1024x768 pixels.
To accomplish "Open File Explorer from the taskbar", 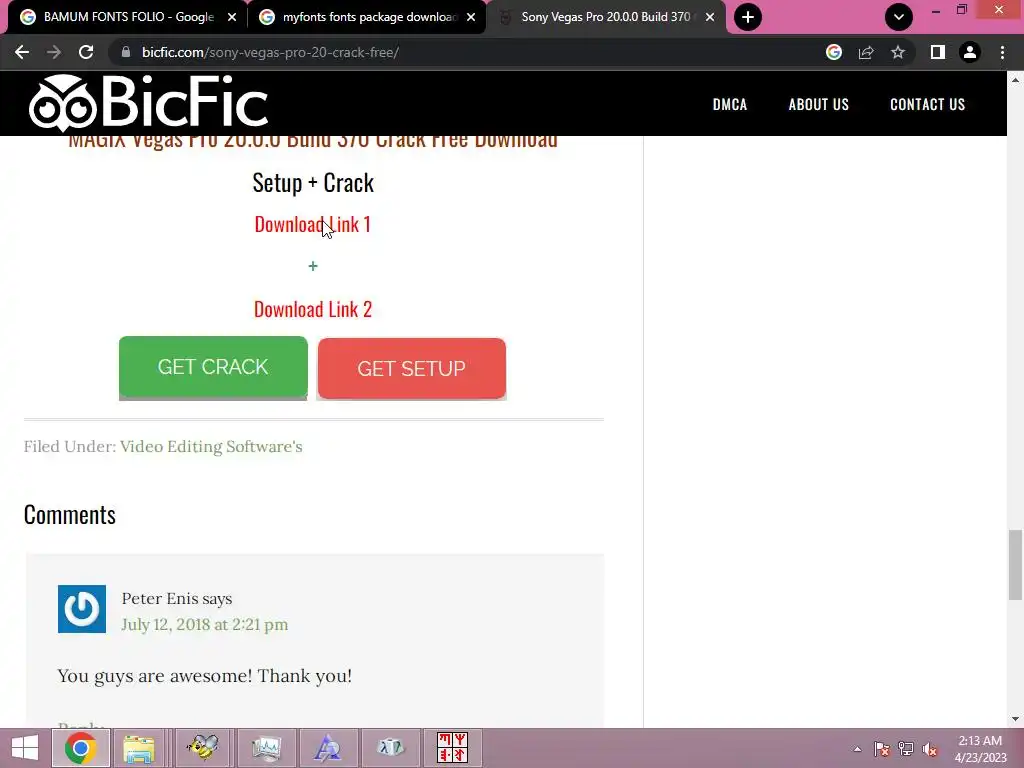I will tap(139, 748).
